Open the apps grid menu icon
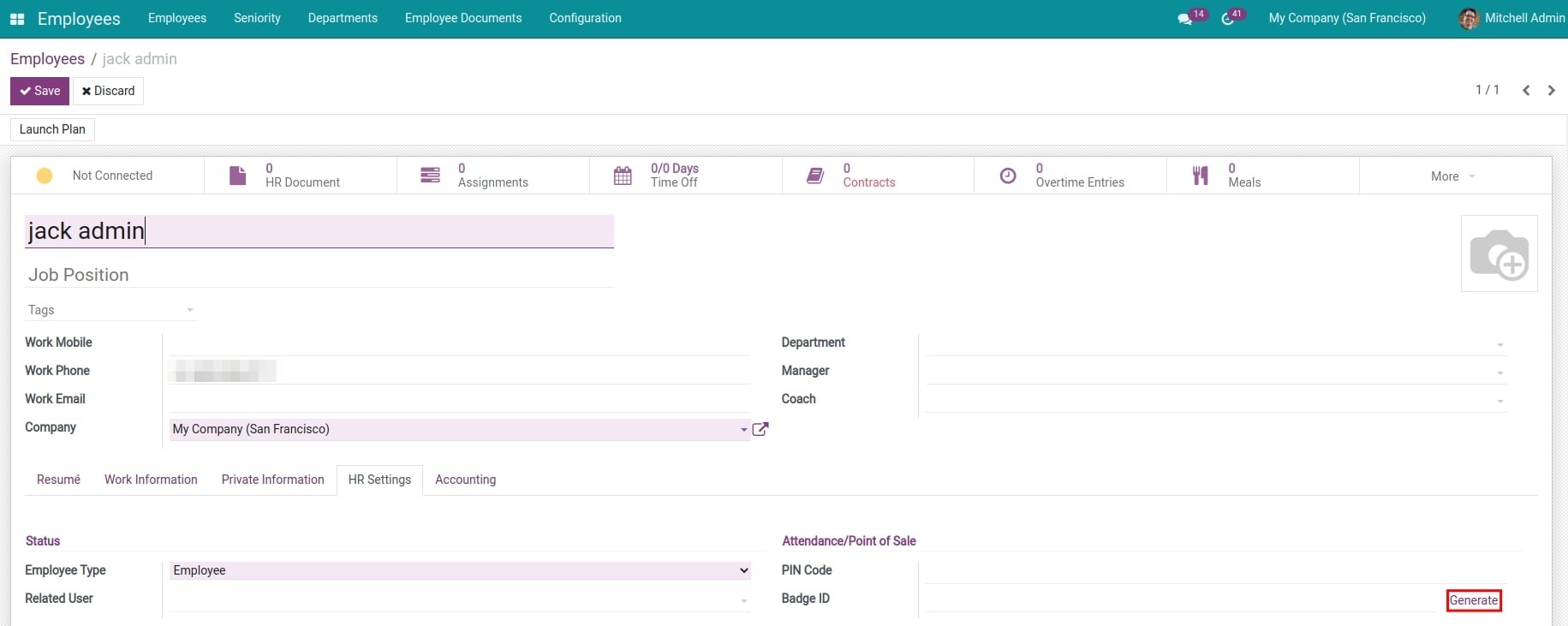Screen dimensions: 1568x626 (x=17, y=19)
